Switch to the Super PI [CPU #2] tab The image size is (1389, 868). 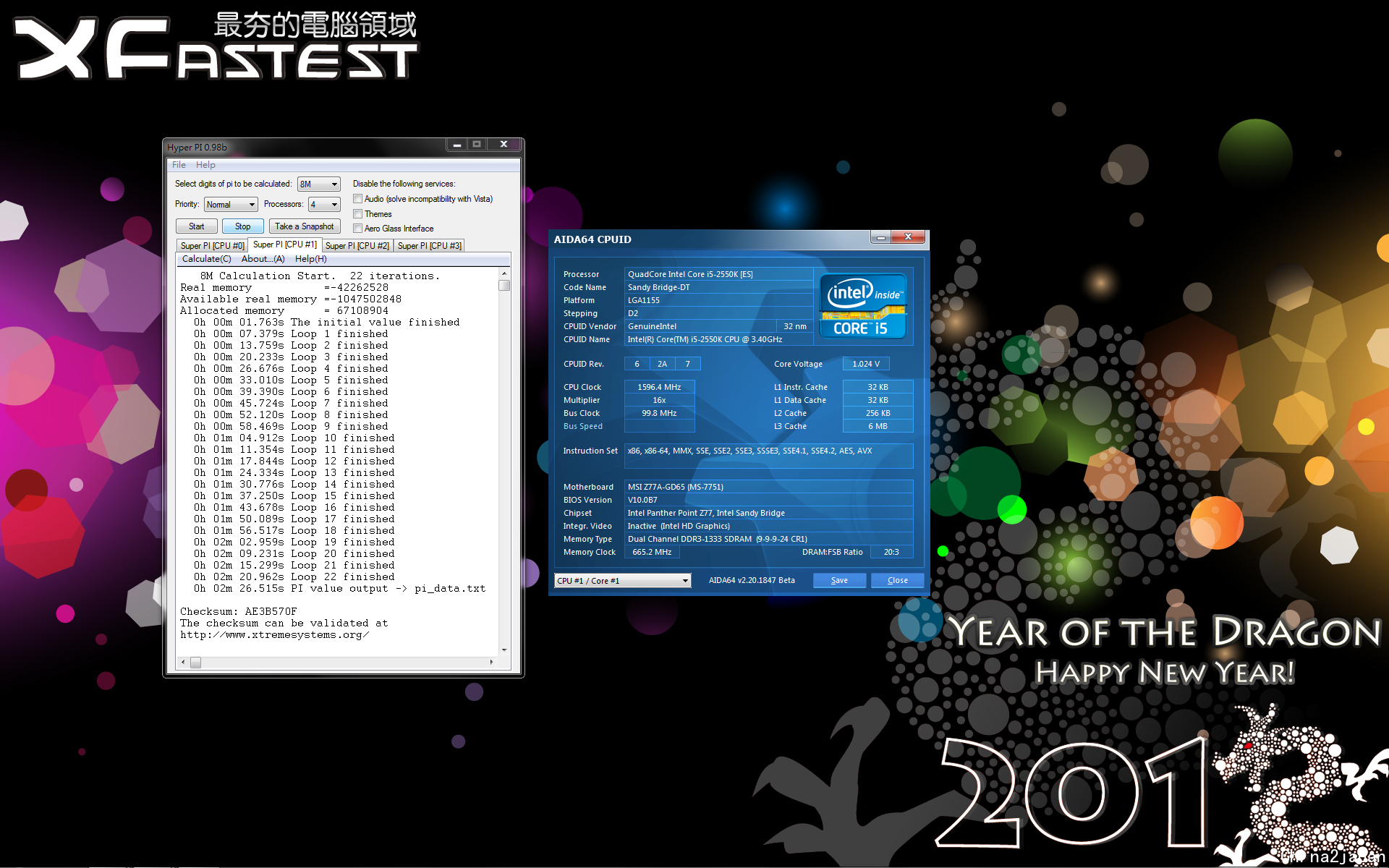tap(357, 246)
